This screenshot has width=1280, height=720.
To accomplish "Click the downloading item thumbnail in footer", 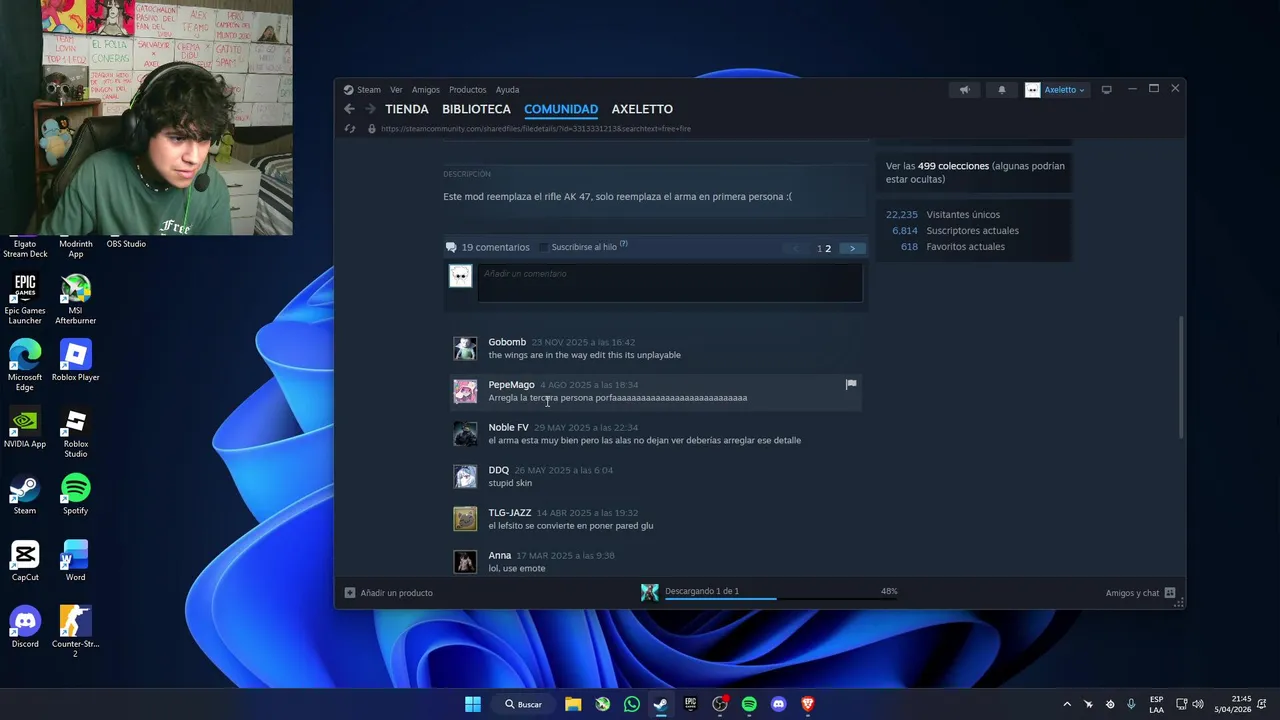I will click(x=650, y=593).
